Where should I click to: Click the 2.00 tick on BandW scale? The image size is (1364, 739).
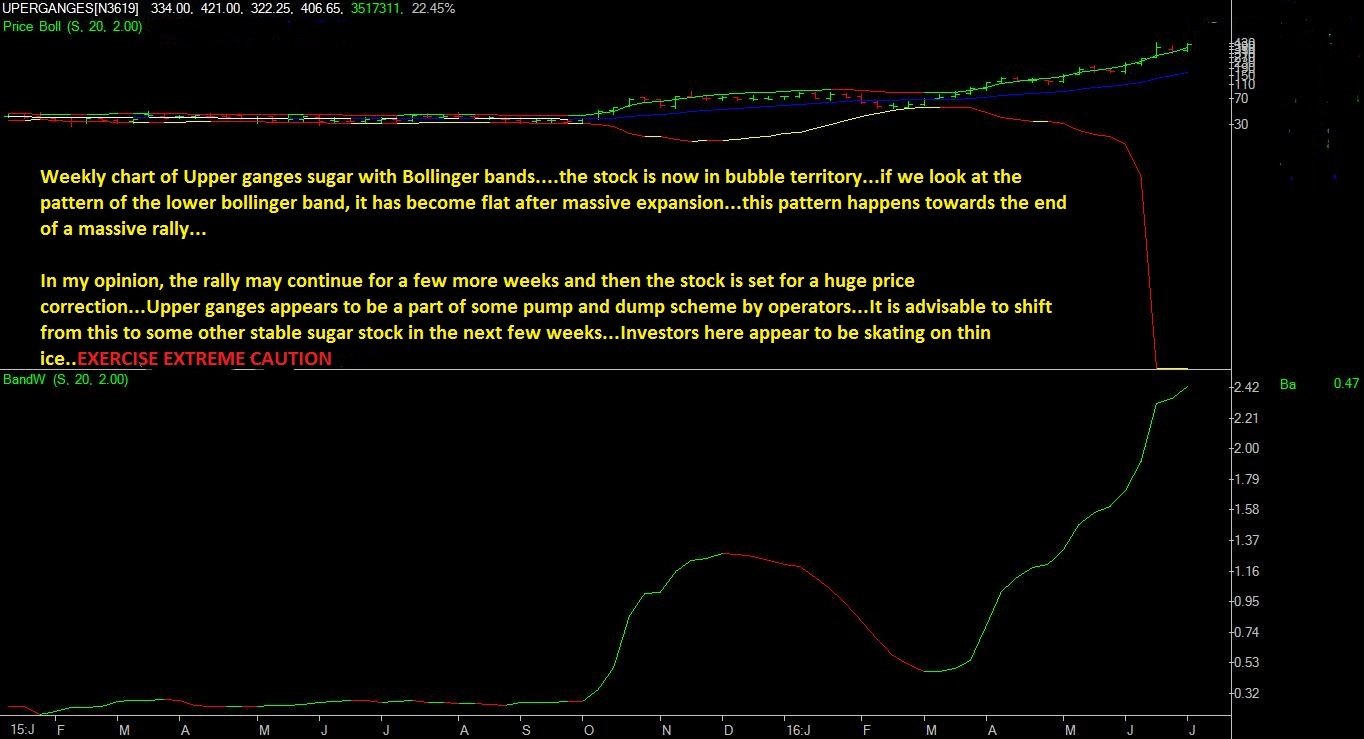click(1246, 449)
